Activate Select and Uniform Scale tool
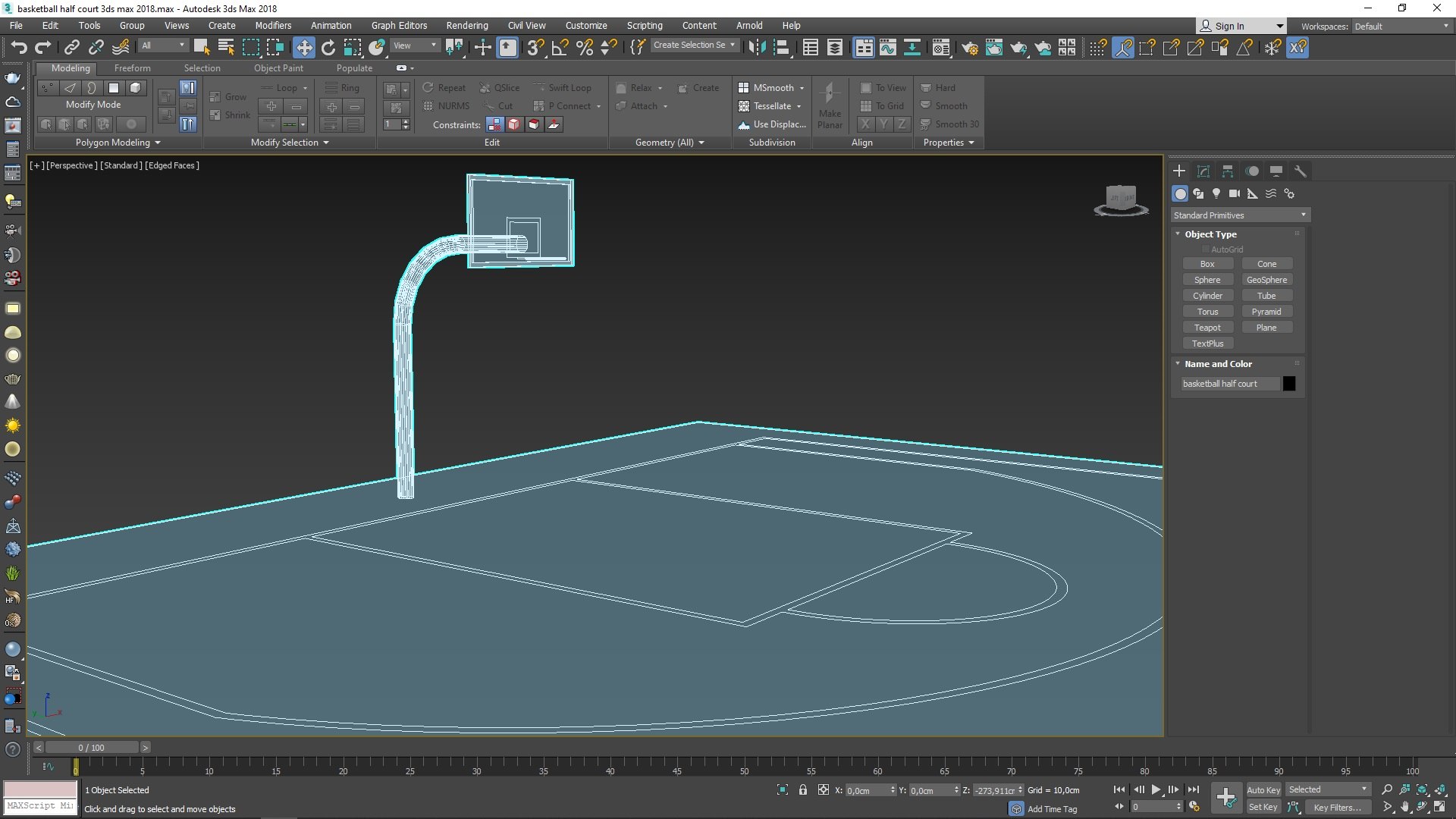The image size is (1456, 819). [x=353, y=47]
